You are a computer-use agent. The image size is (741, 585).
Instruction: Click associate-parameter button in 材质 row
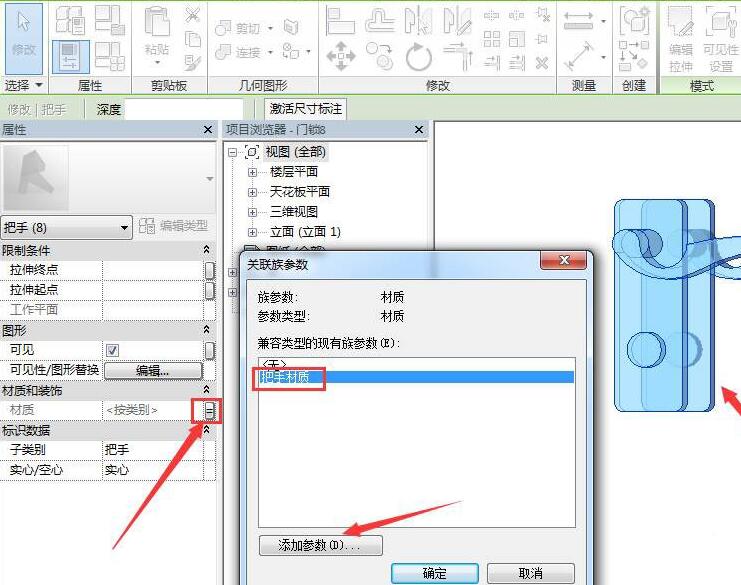209,410
